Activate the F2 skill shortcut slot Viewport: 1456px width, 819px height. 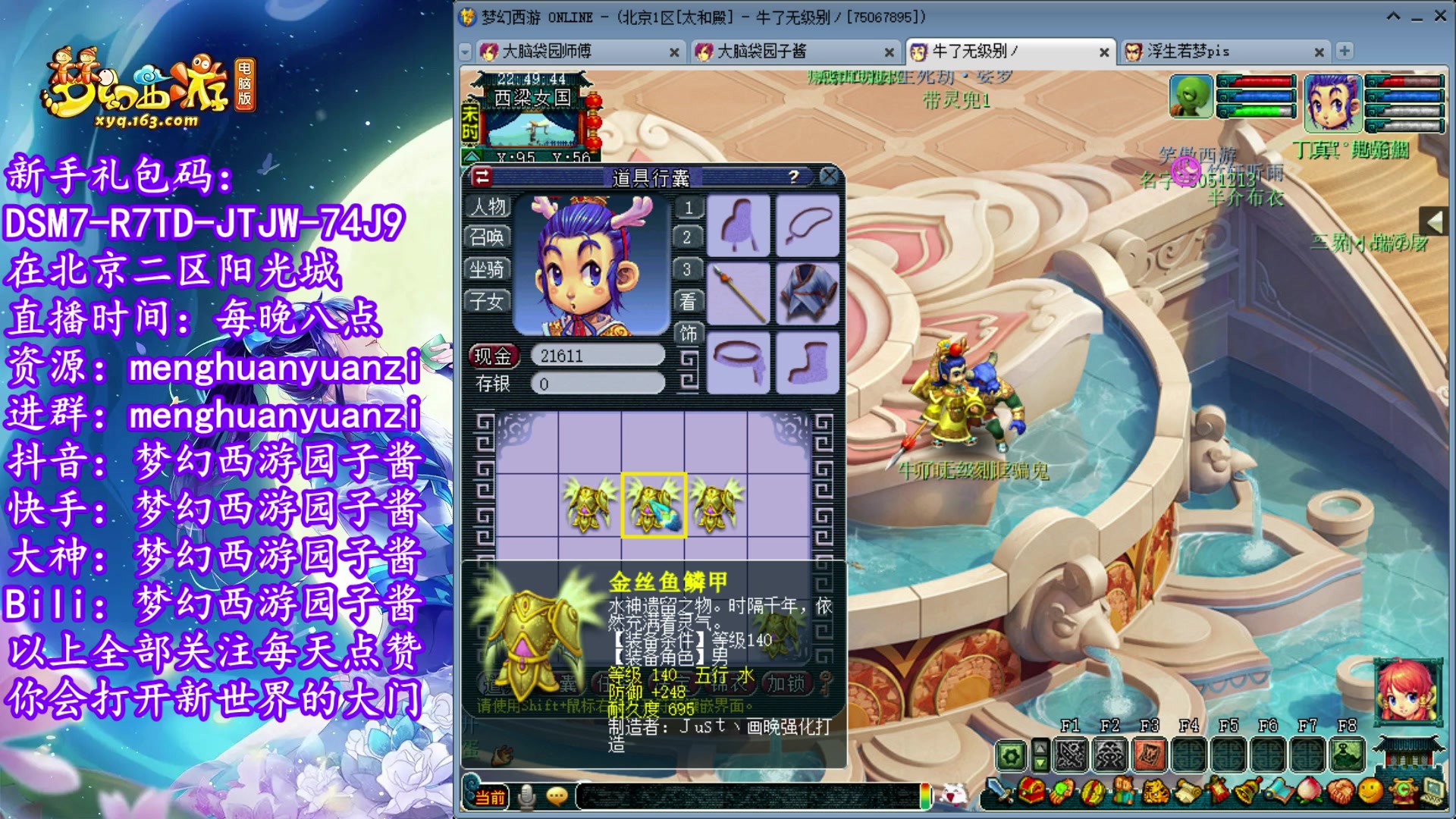point(1110,755)
